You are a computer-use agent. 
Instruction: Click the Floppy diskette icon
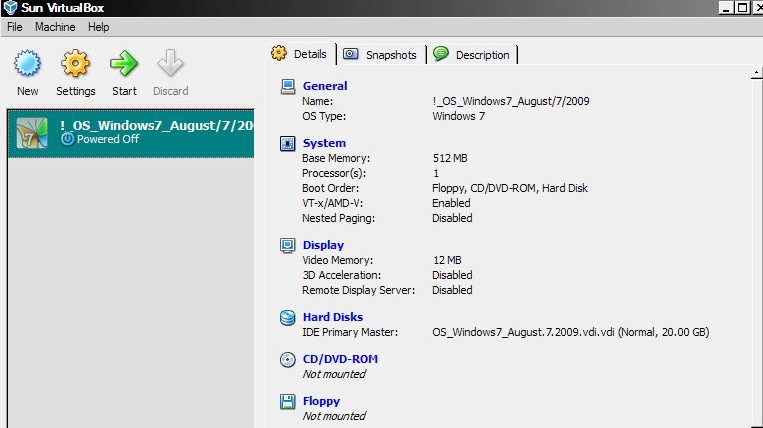click(288, 402)
